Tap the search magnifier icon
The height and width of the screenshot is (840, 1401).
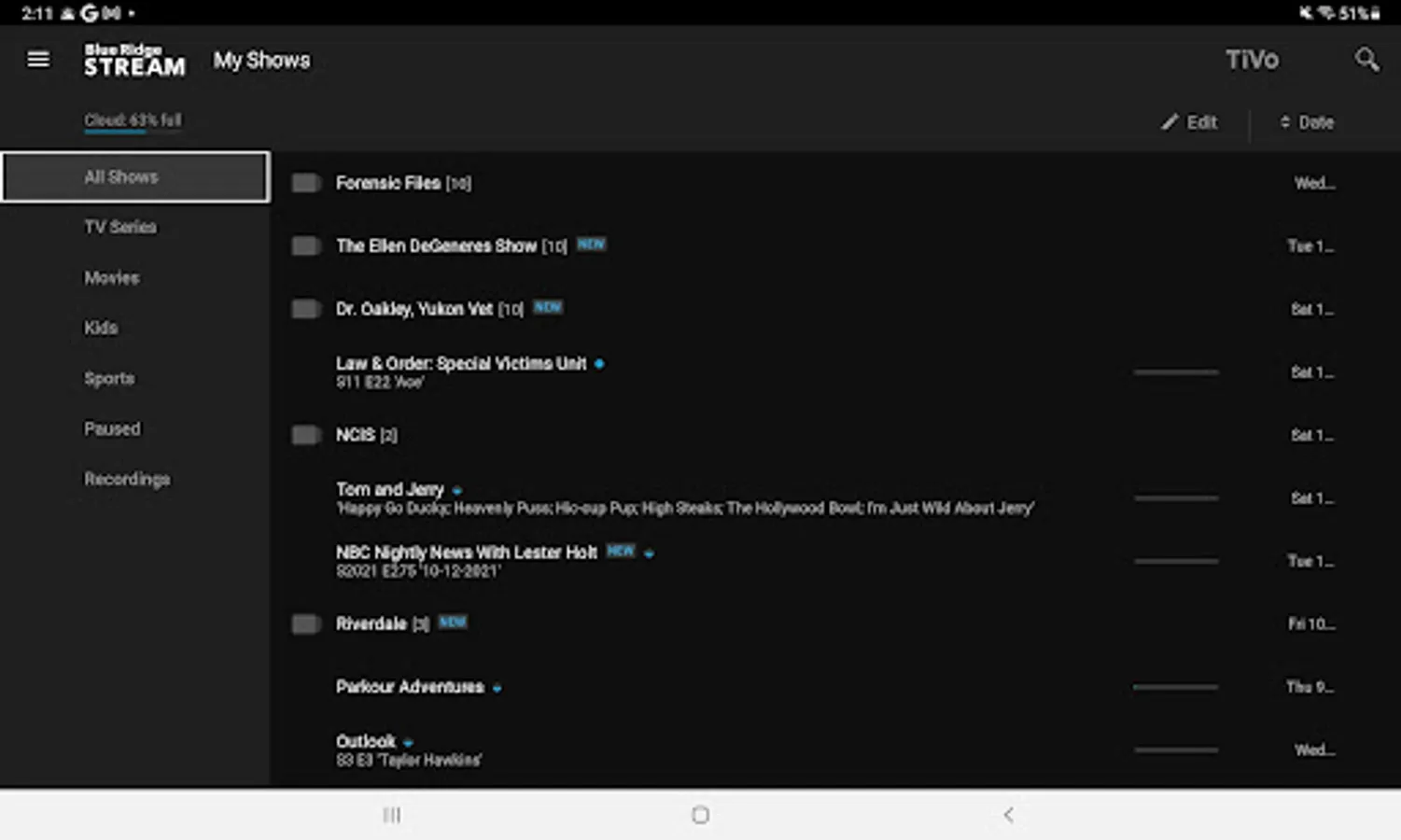(1366, 60)
